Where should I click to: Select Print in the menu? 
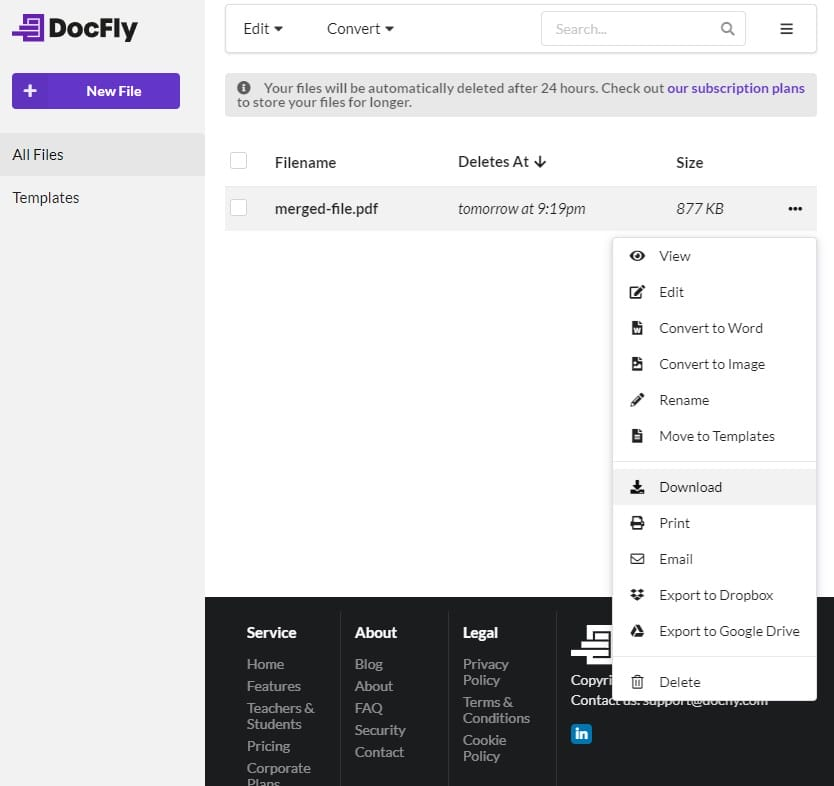[714, 523]
